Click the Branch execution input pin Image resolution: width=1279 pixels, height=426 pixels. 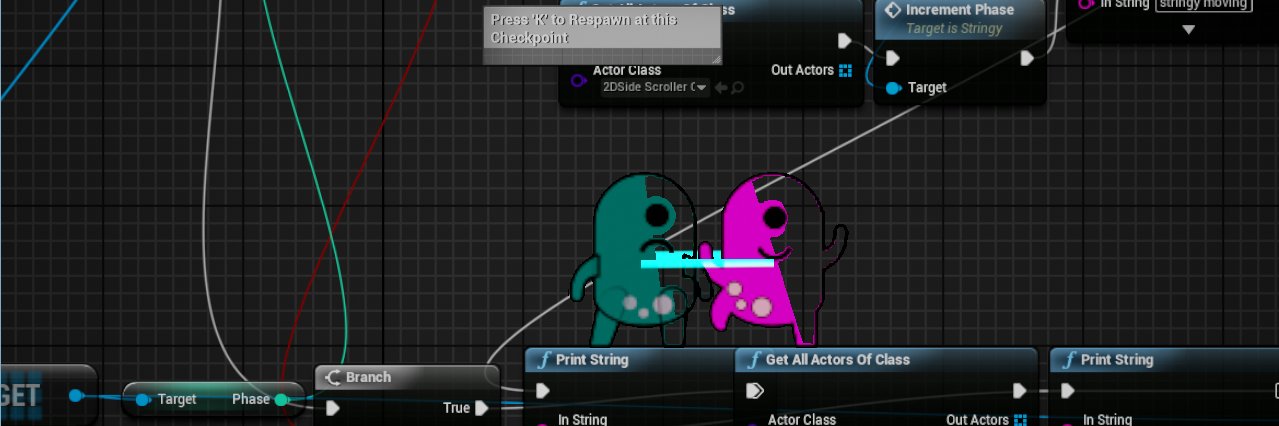333,408
